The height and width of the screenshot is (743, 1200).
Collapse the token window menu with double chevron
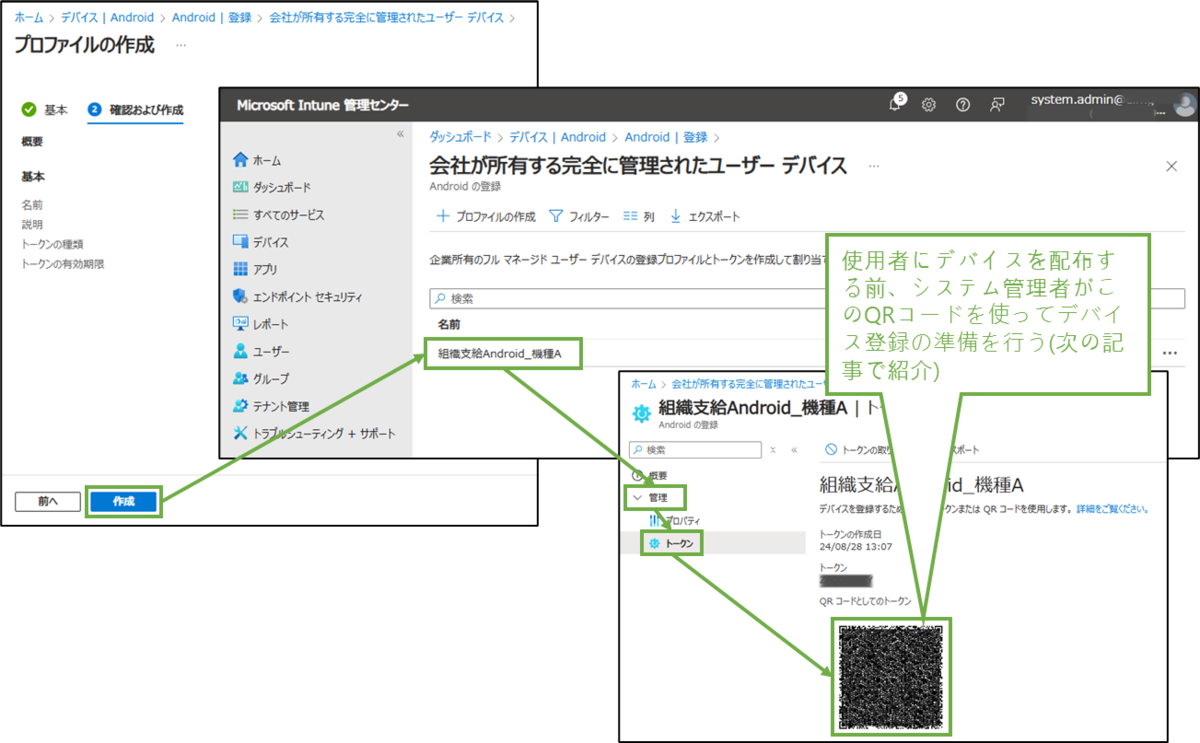pos(794,450)
